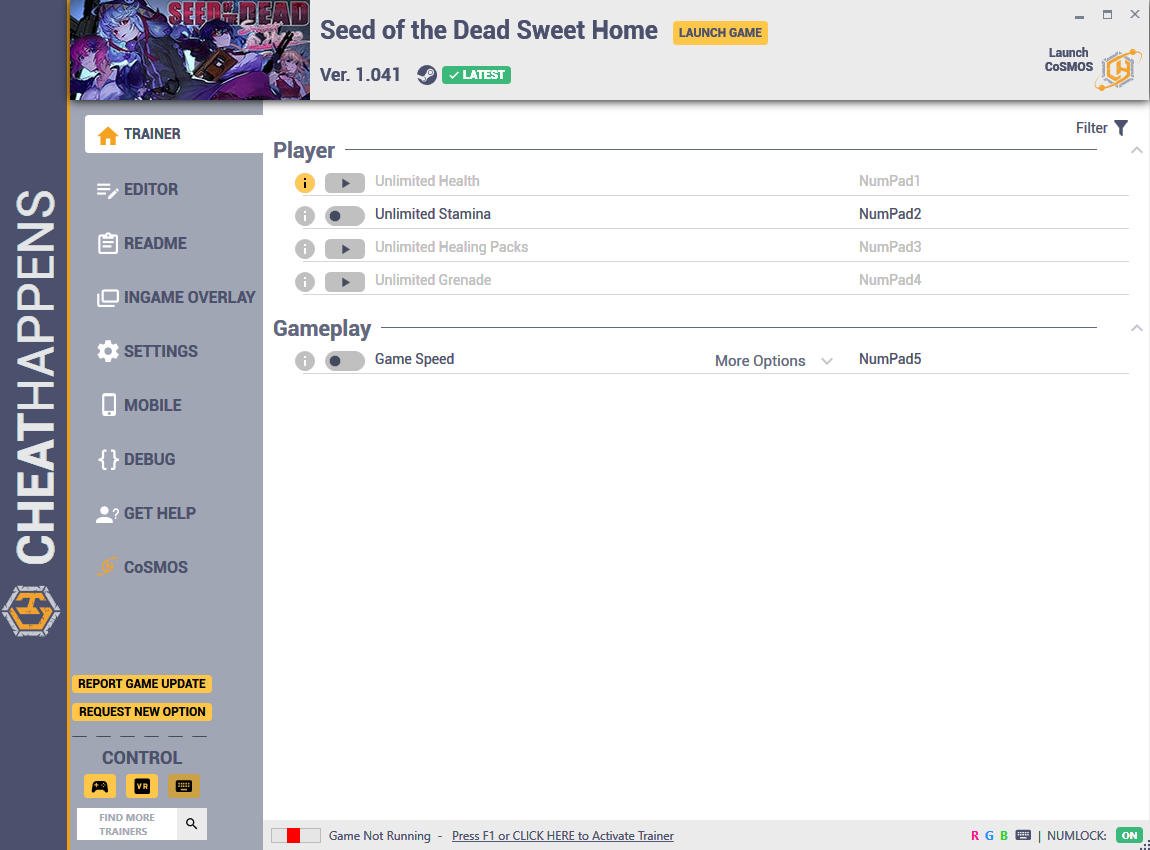The width and height of the screenshot is (1150, 850).
Task: Activate the Game Speed option
Action: click(345, 360)
